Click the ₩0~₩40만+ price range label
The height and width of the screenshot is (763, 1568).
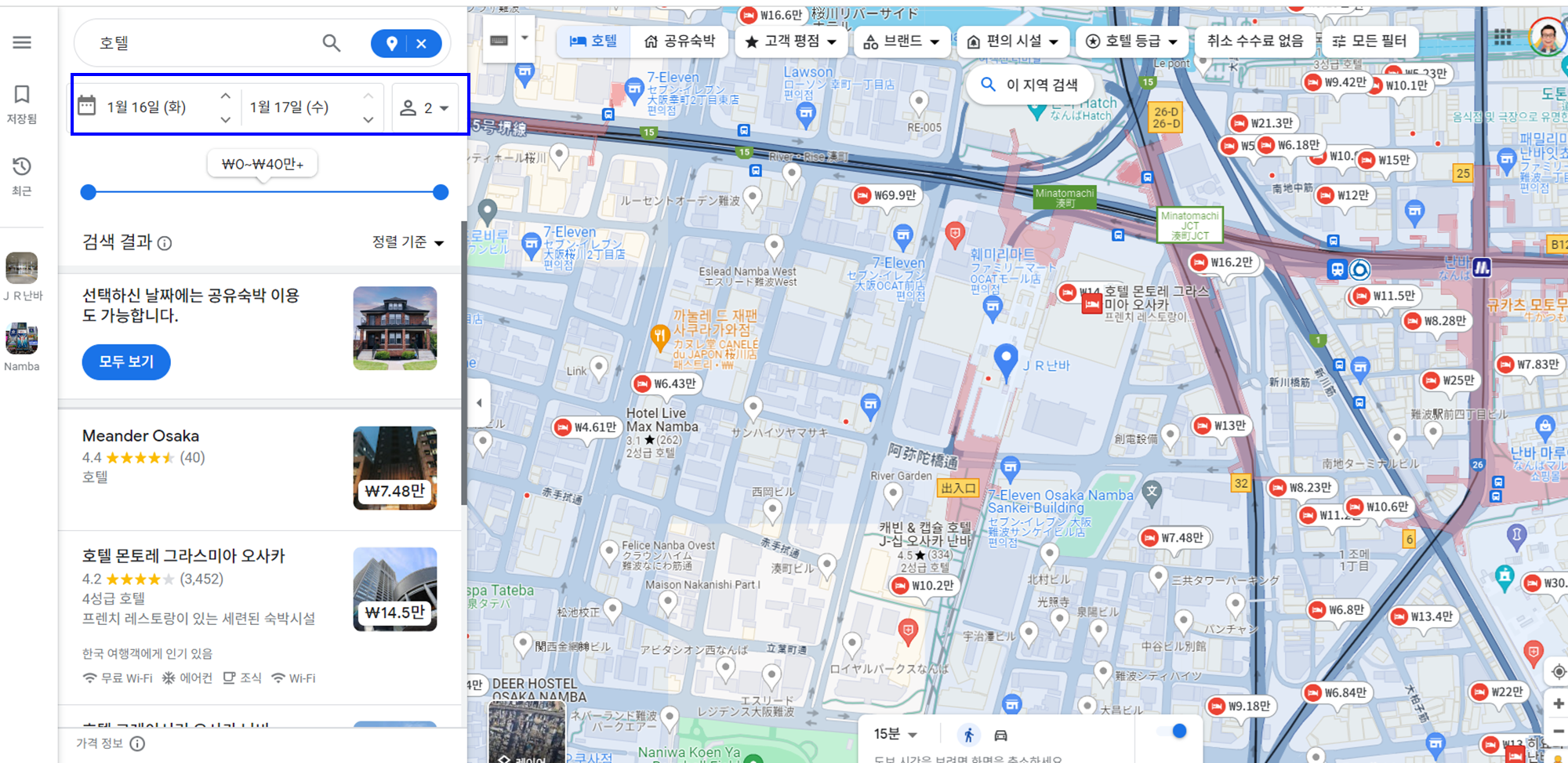[263, 164]
